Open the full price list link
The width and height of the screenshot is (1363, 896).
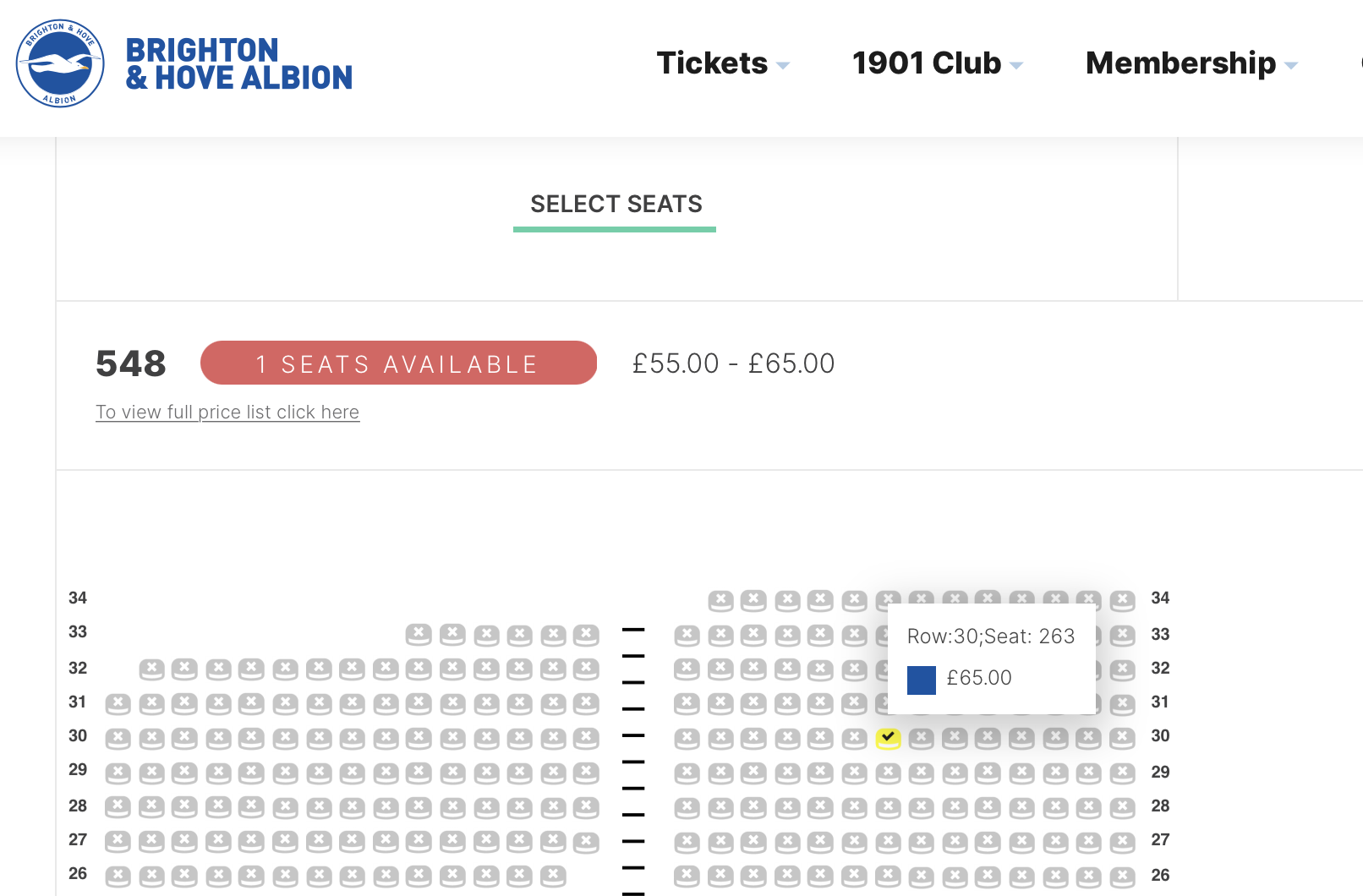[227, 412]
